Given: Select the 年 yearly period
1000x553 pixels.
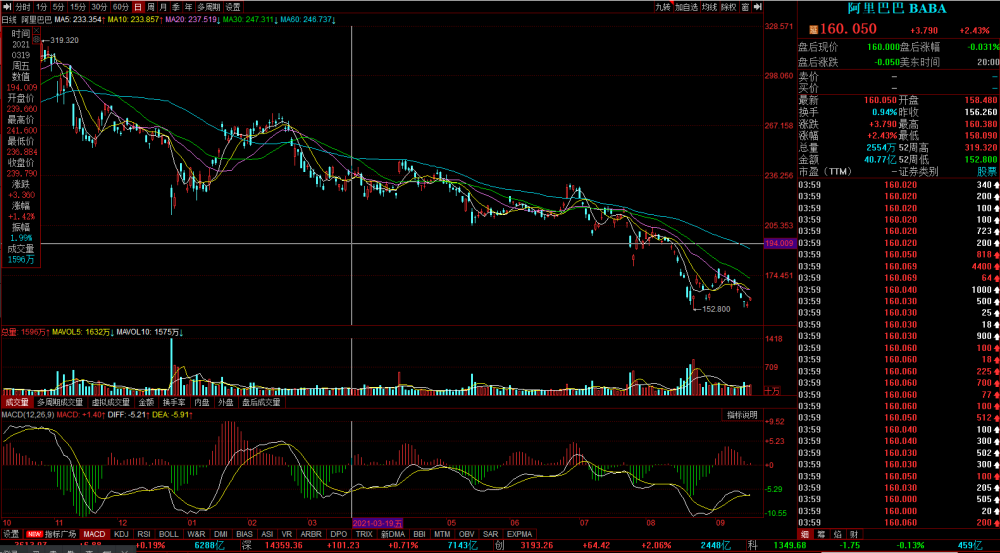Looking at the screenshot, I should tap(189, 7).
